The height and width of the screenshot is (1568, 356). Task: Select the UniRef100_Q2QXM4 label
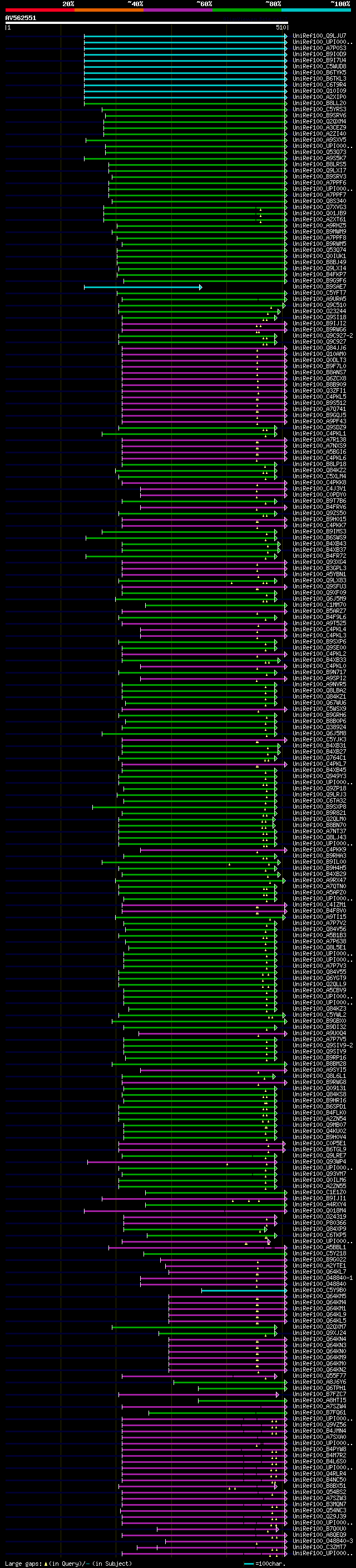click(x=319, y=121)
